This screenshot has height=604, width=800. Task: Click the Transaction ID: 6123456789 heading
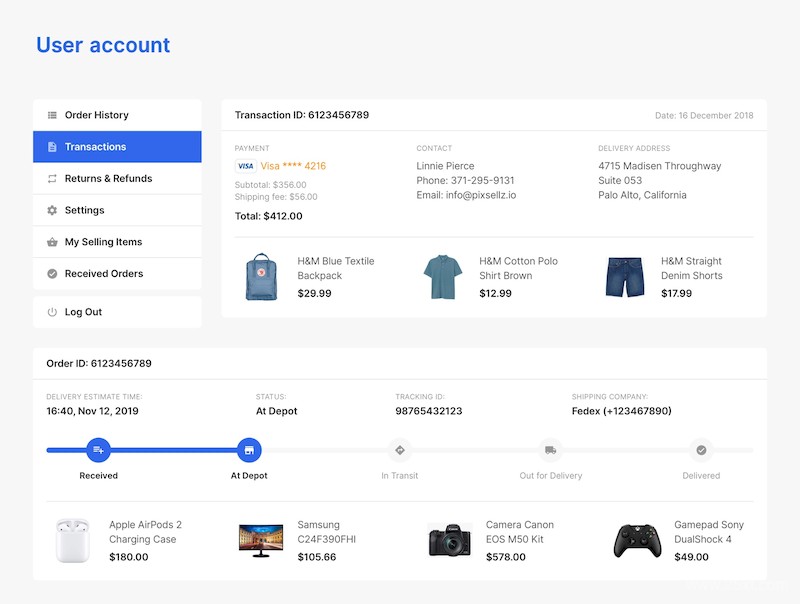pos(302,115)
